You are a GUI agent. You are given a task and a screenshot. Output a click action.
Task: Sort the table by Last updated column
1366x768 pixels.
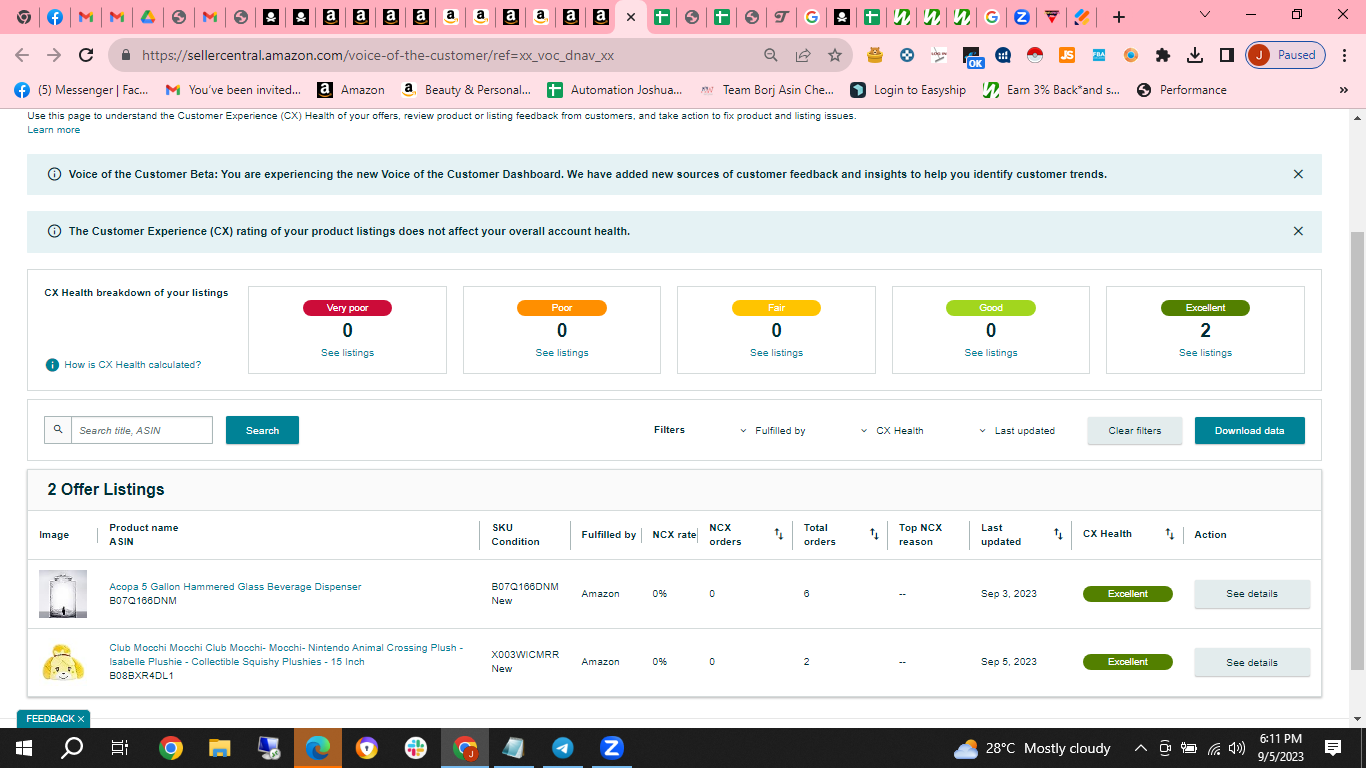(1058, 535)
